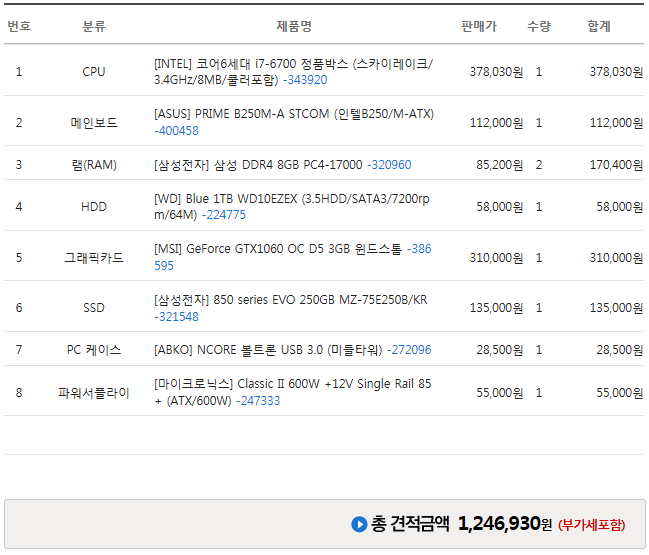Open product code link -386595

tap(419, 249)
